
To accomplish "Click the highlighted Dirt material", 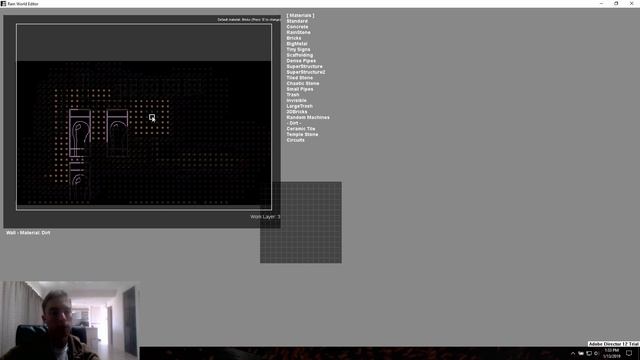I will click(x=293, y=123).
